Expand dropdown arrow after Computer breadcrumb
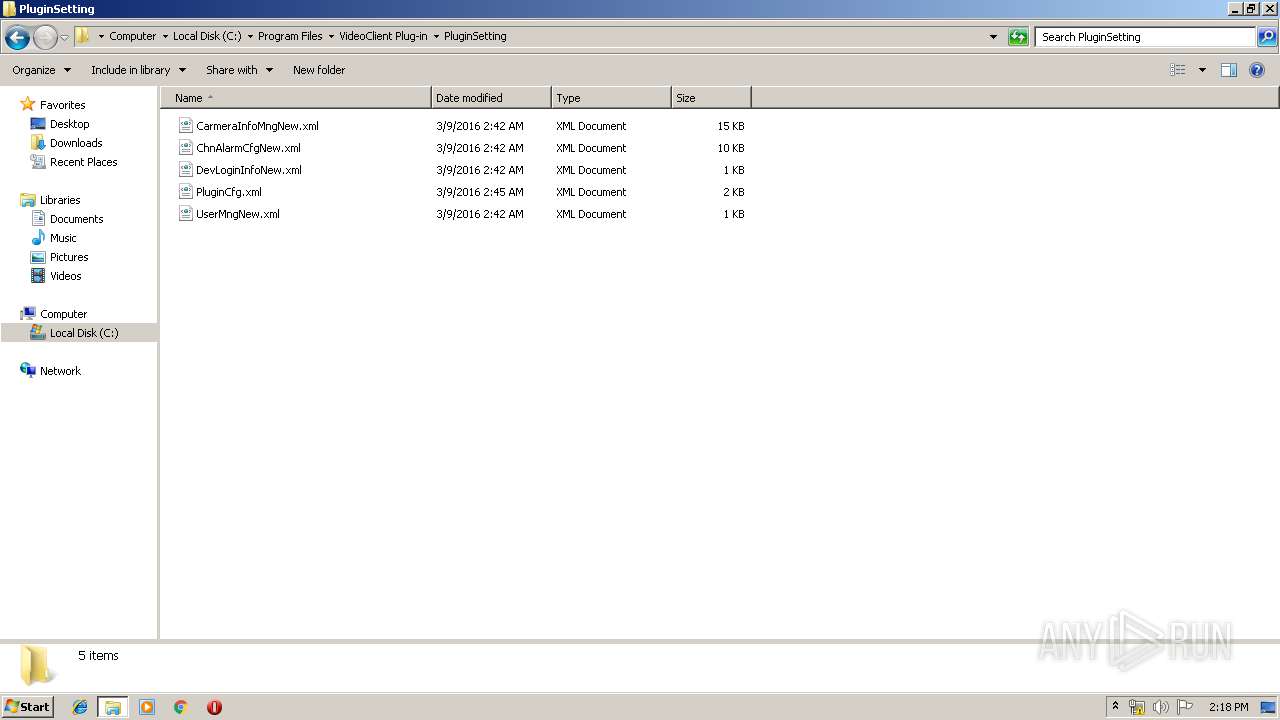Screen dimensions: 1280x720 point(165,37)
